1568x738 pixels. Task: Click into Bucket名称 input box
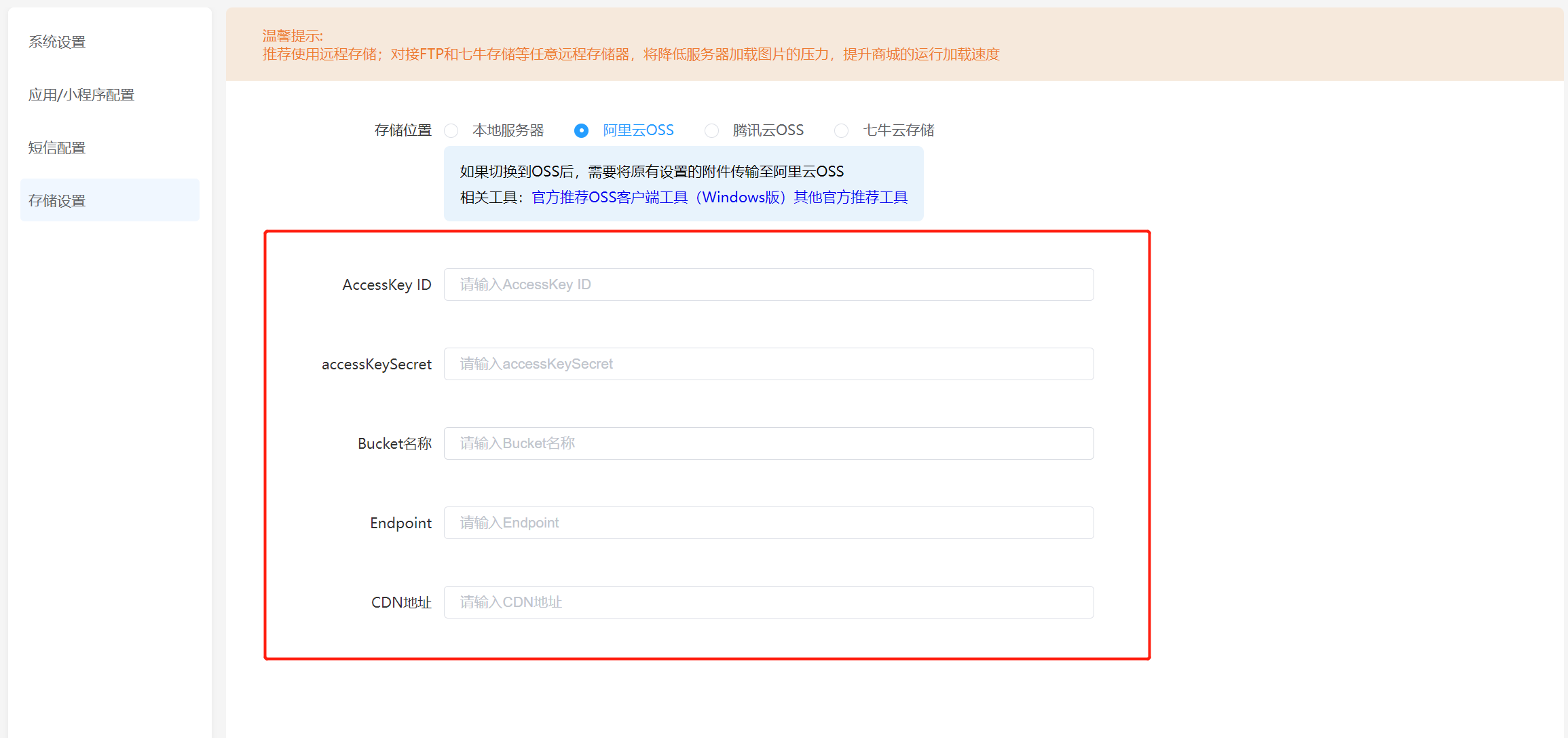tap(768, 443)
